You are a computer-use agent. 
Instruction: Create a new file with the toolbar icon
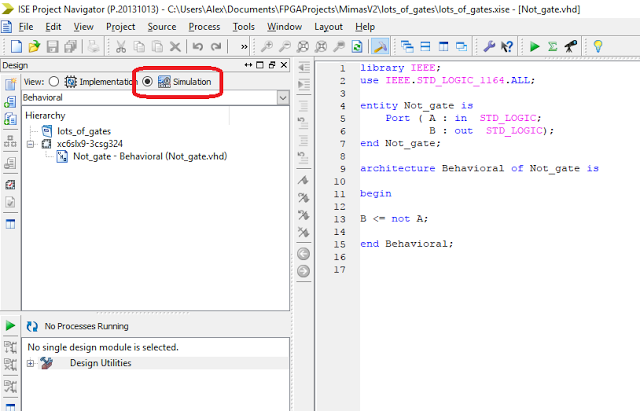coord(16,47)
